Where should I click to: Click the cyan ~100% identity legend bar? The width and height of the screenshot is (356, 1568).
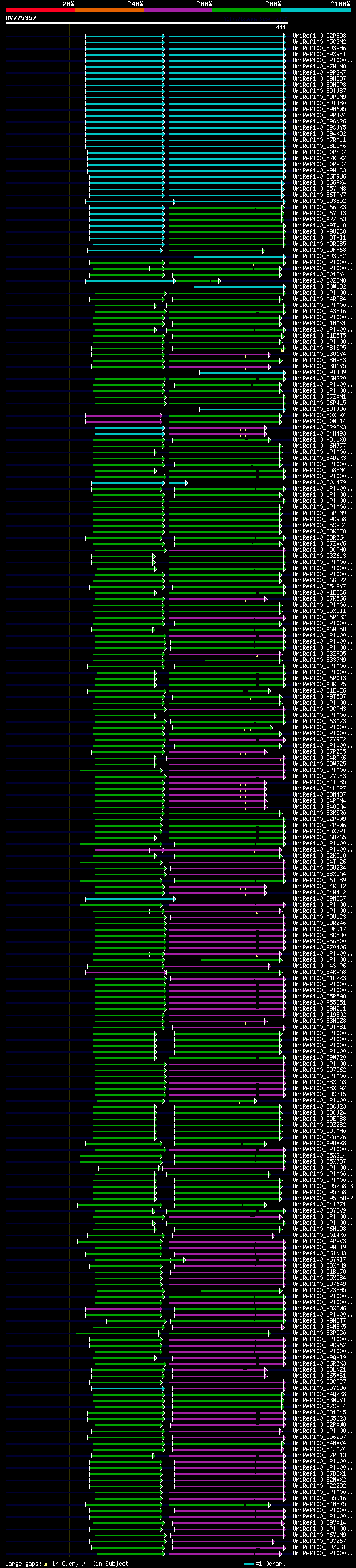(x=316, y=10)
